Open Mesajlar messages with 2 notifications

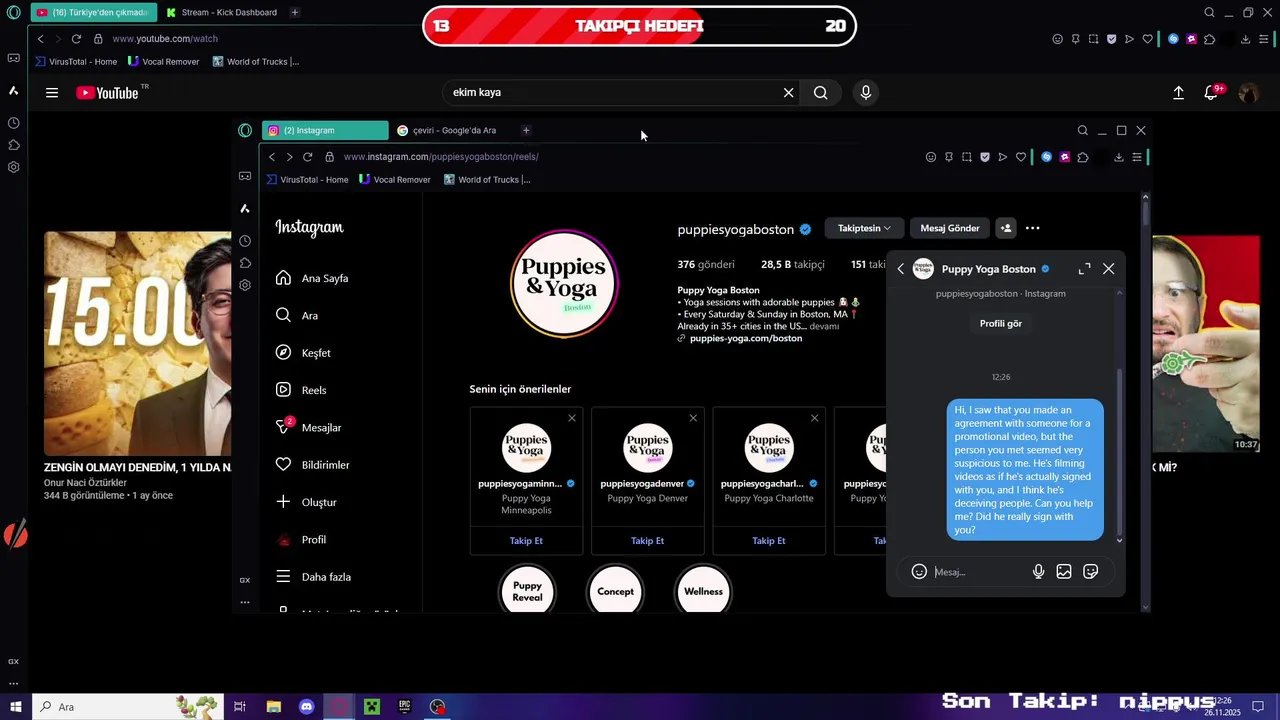[x=310, y=427]
